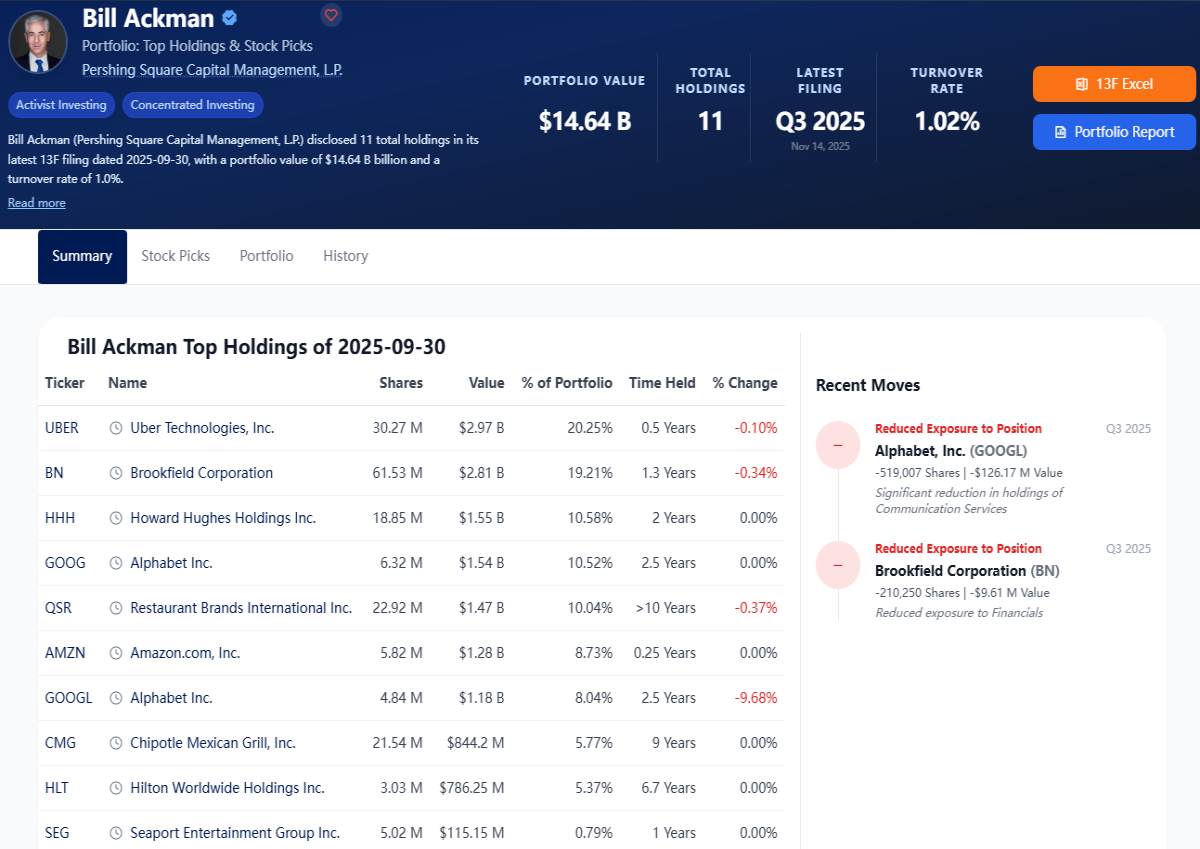Click the clock icon beside Seaport Entertainment Group
The height and width of the screenshot is (849, 1200).
point(116,833)
